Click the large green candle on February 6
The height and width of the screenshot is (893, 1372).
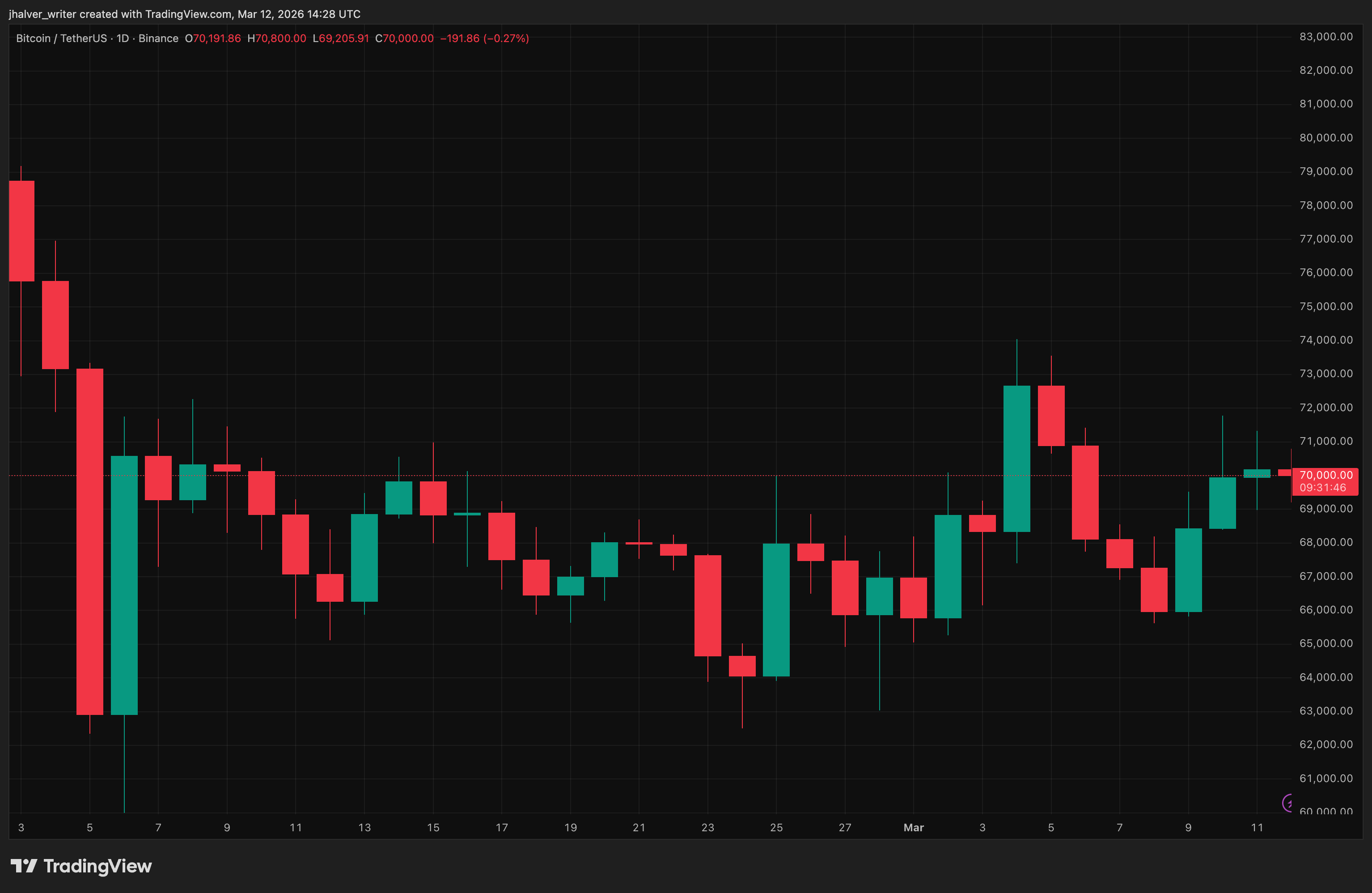coord(124,585)
